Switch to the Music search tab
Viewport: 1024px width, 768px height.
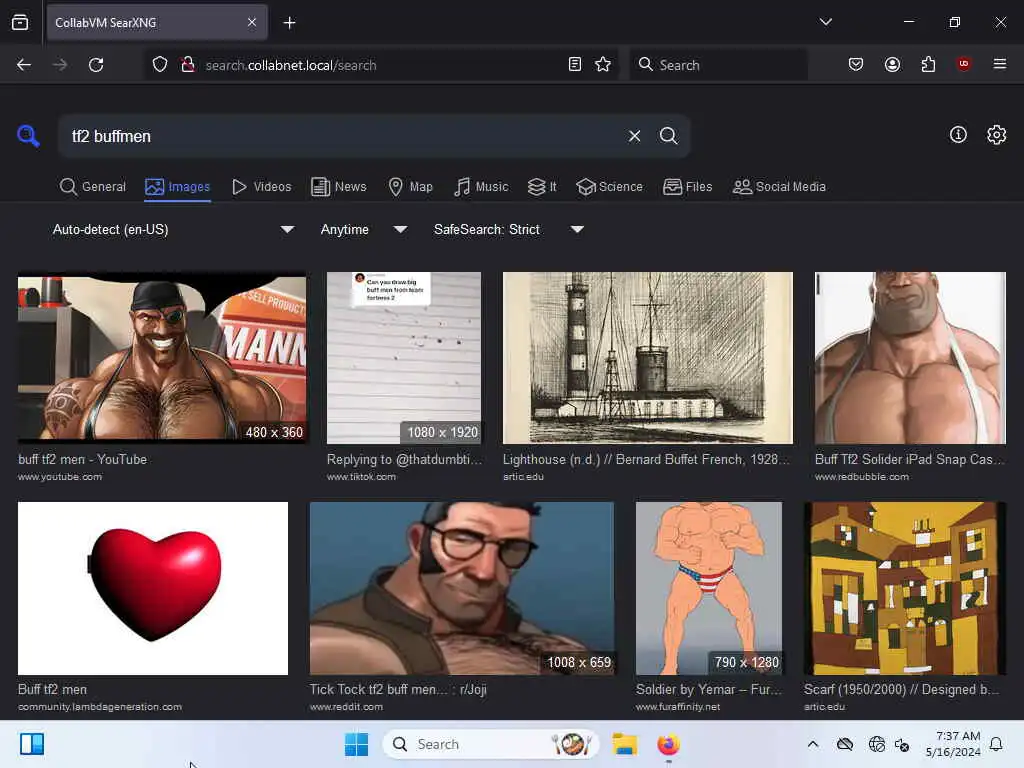(x=481, y=187)
